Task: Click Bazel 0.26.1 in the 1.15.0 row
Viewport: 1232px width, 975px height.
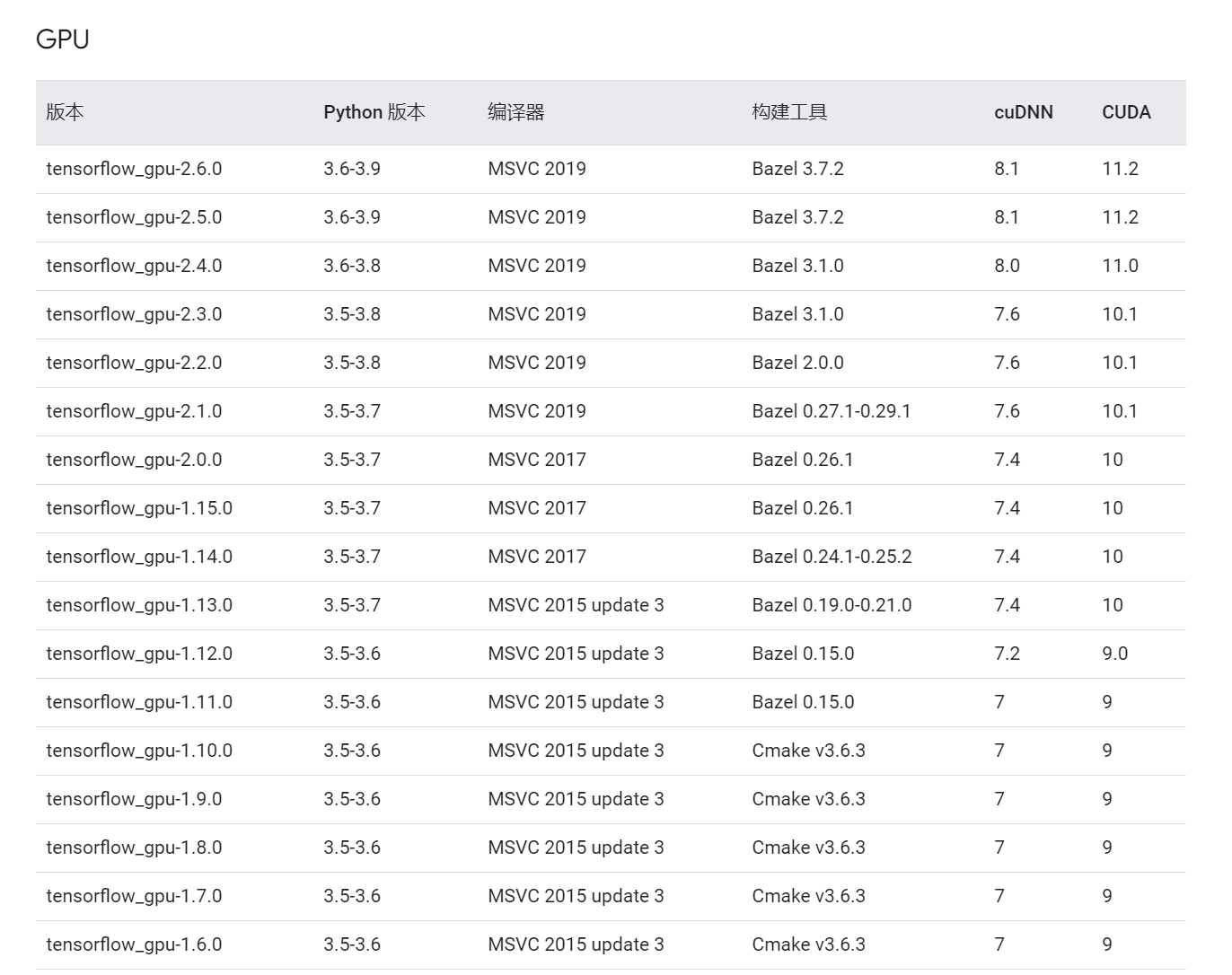Action: [803, 508]
